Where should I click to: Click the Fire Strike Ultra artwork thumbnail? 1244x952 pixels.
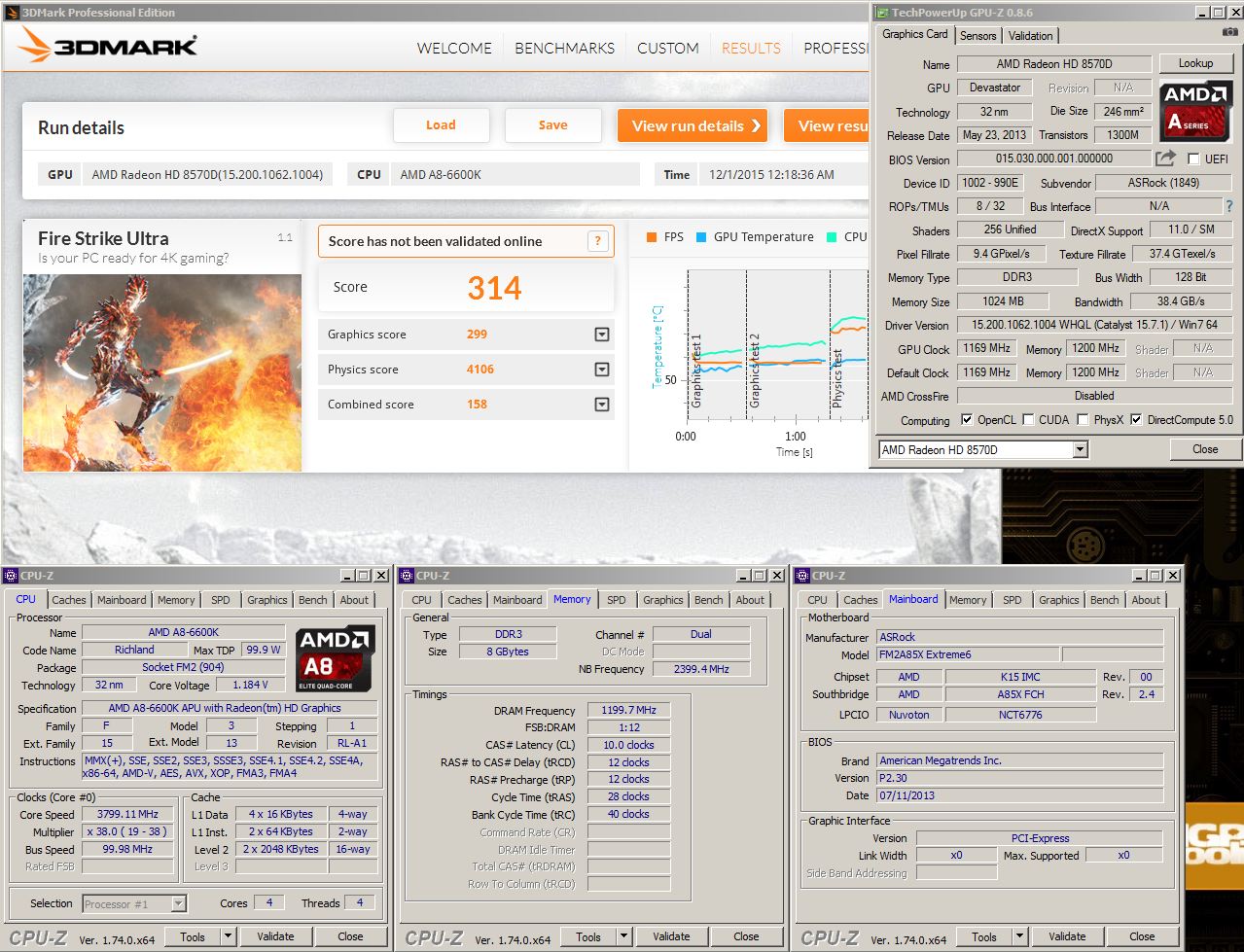pos(162,373)
